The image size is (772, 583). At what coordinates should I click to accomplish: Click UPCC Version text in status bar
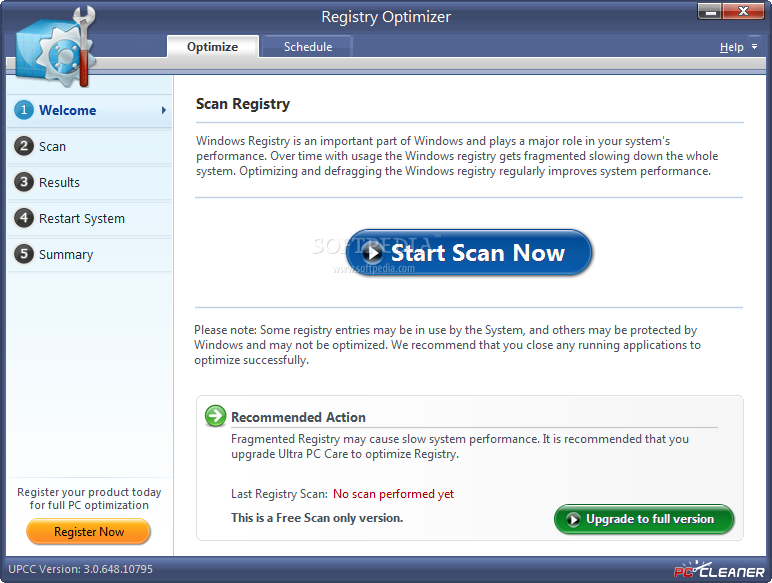point(81,569)
